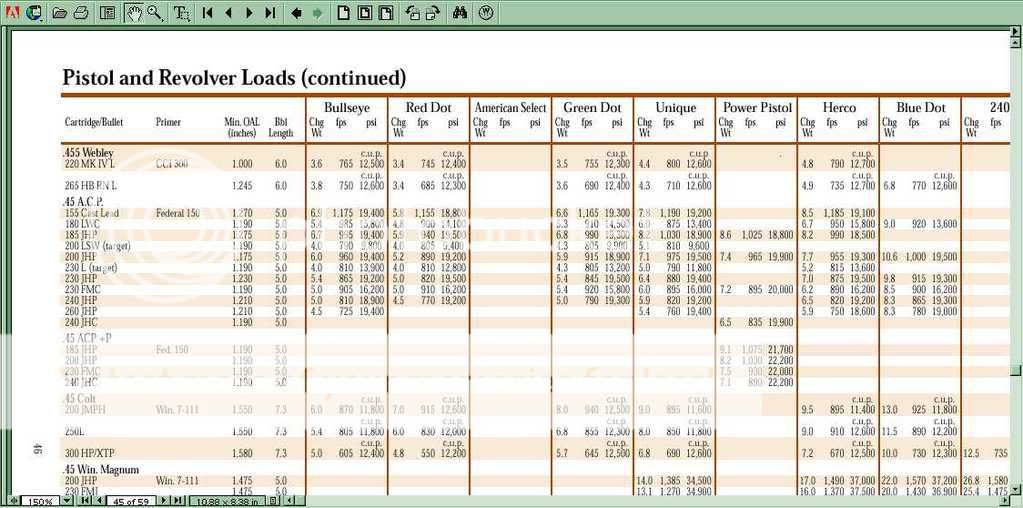Screen dimensions: 1023x508
Task: Open the Adobe Online globe icon
Action: [33, 12]
